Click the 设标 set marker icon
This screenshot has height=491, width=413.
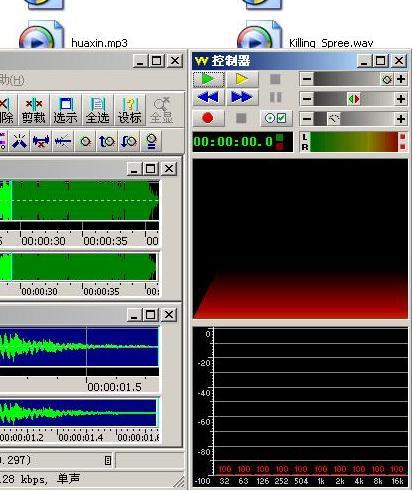(130, 110)
